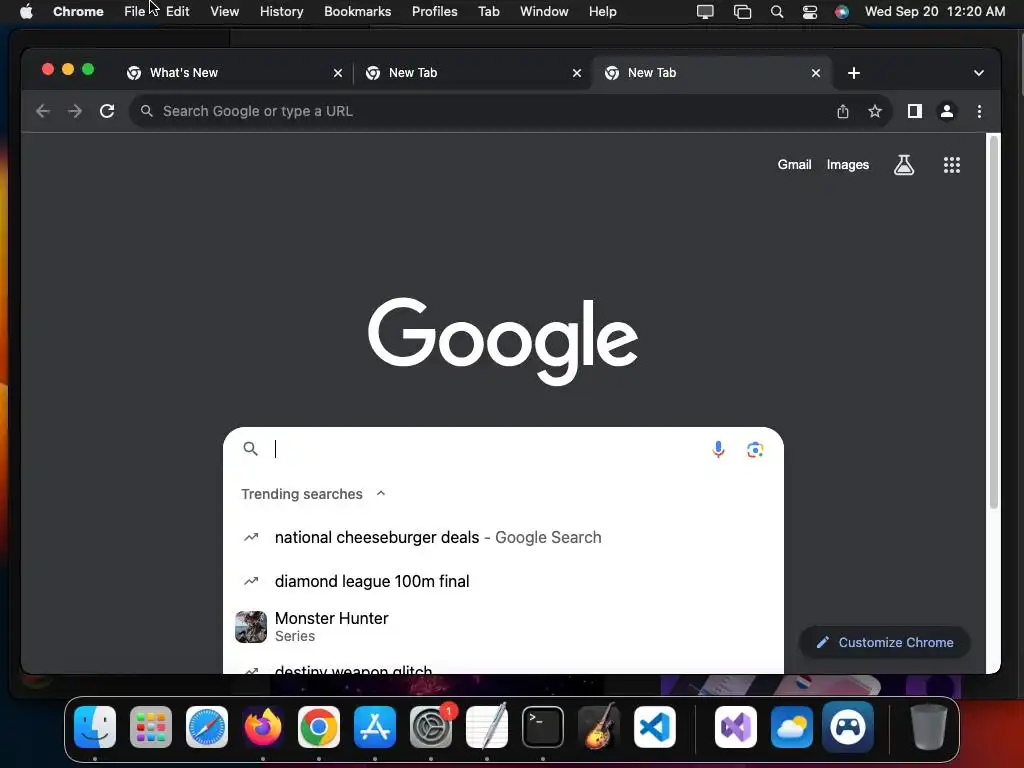Viewport: 1024px width, 768px height.
Task: Collapse the Trending searches section
Action: point(381,494)
